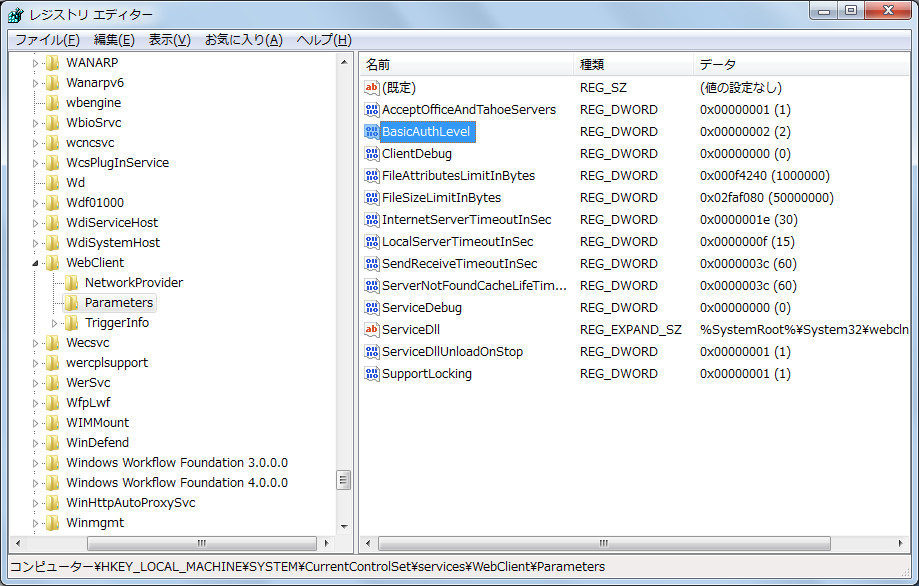Click the DWORD icon beside ClientDebug
The height and width of the screenshot is (586, 919).
[x=372, y=154]
